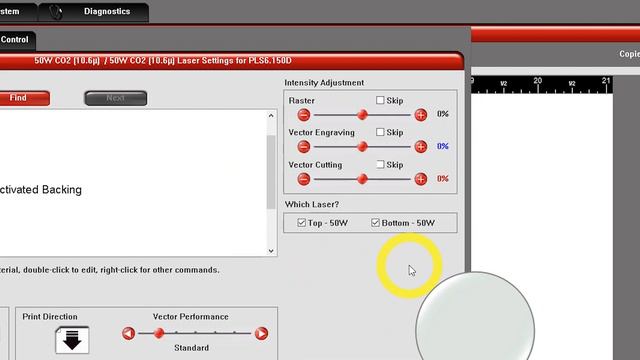
Task: Decrease Vector Engraving intensity minus button
Action: [x=304, y=147]
